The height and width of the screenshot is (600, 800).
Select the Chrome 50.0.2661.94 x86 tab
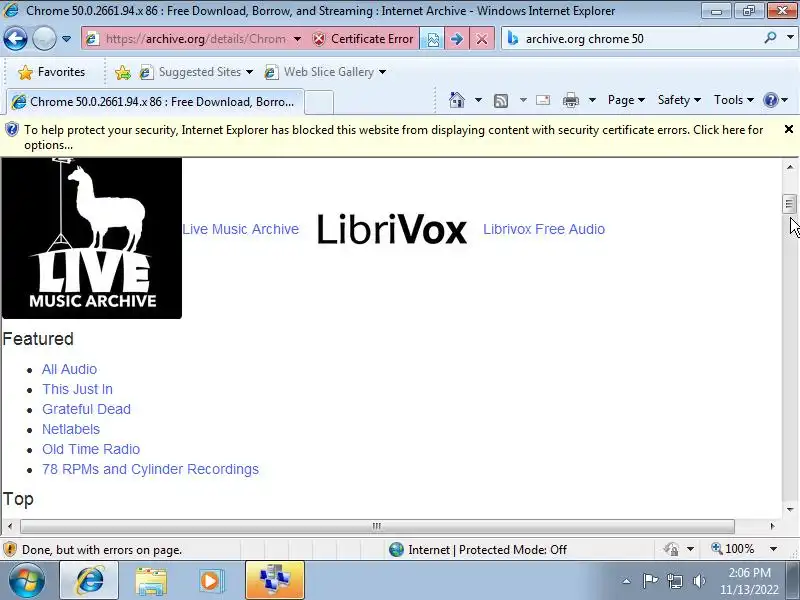[x=155, y=102]
